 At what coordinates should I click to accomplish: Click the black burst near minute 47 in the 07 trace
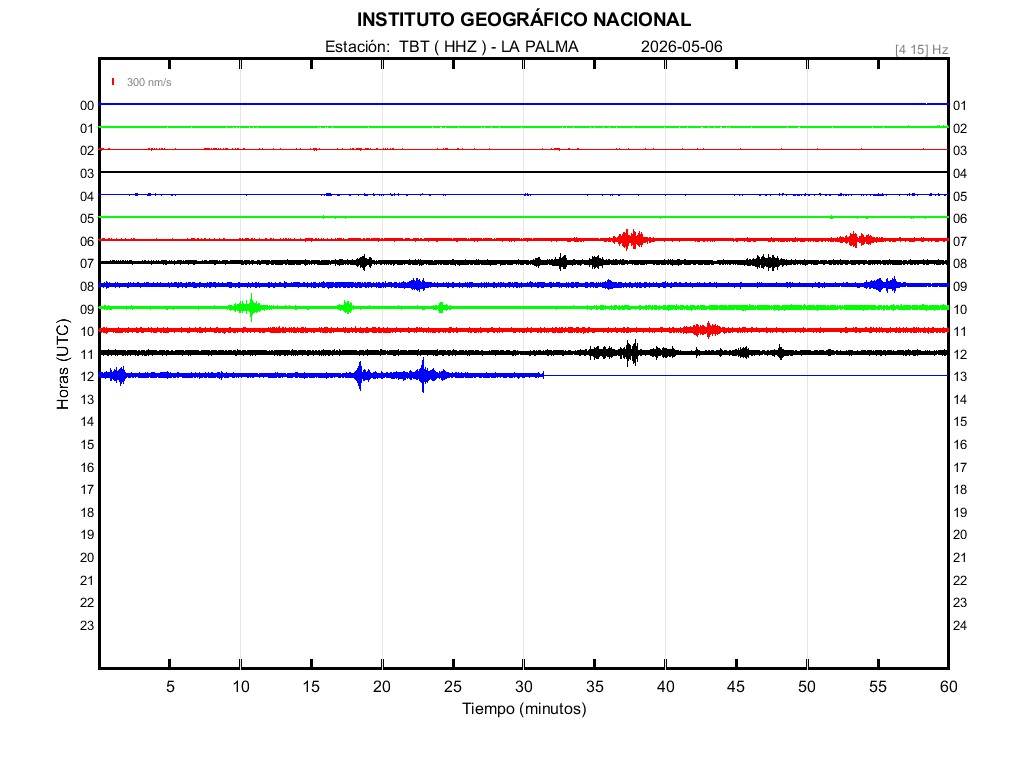pyautogui.click(x=767, y=262)
